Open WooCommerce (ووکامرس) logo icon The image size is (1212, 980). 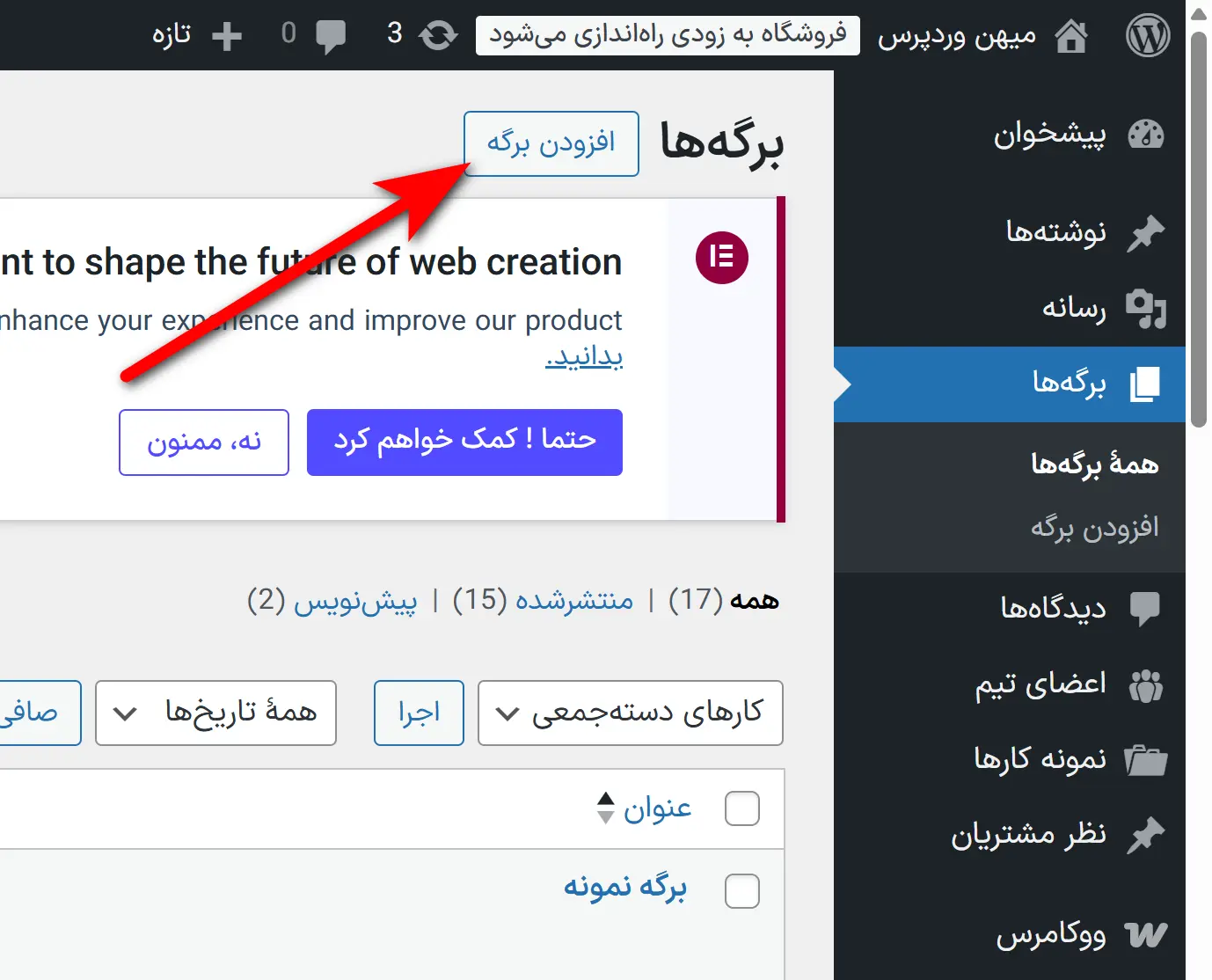pyautogui.click(x=1145, y=934)
